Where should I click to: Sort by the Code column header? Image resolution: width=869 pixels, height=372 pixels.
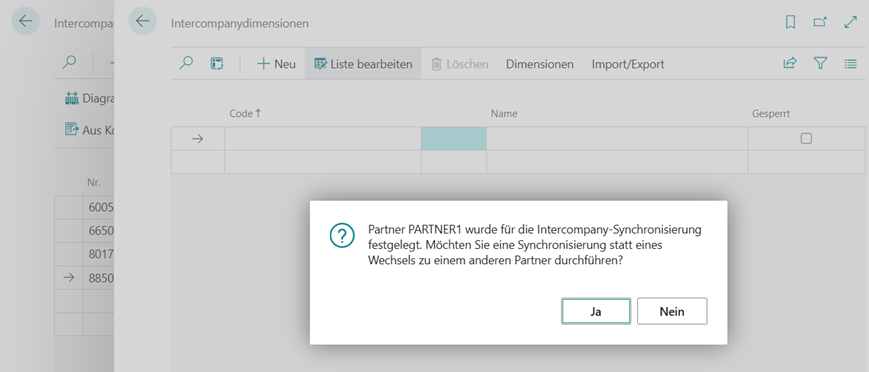pos(245,113)
